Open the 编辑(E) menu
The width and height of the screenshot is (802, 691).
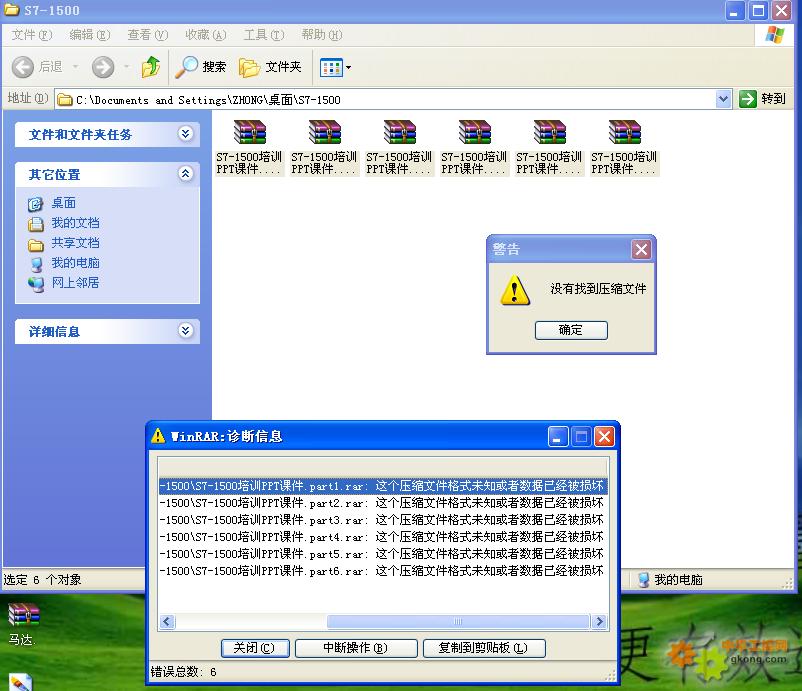point(90,35)
